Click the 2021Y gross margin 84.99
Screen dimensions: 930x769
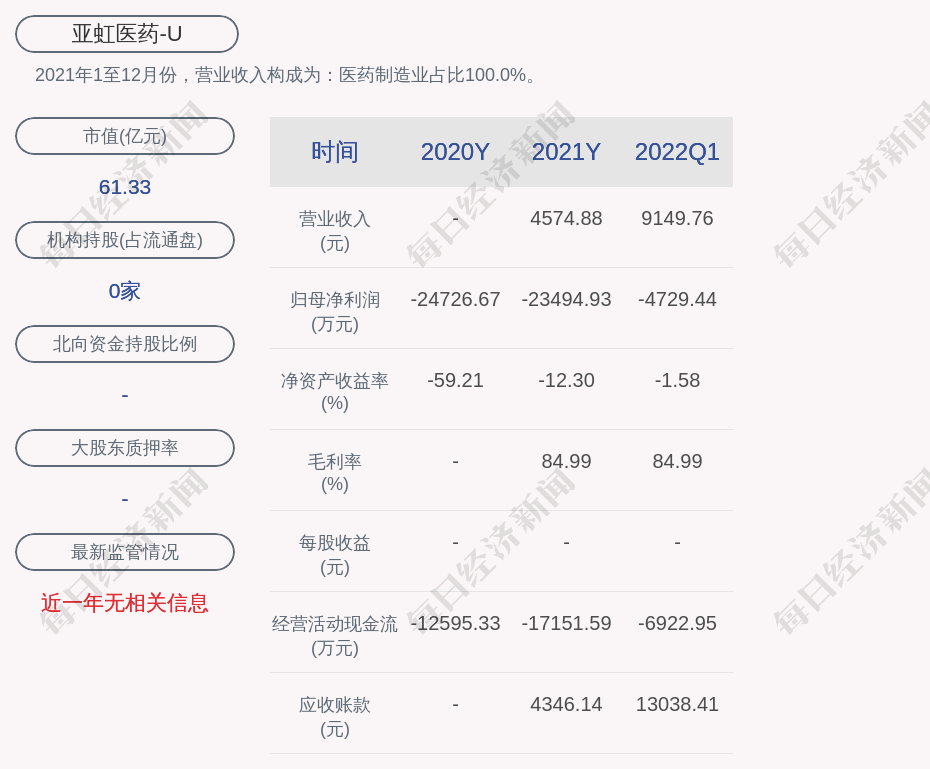point(566,461)
